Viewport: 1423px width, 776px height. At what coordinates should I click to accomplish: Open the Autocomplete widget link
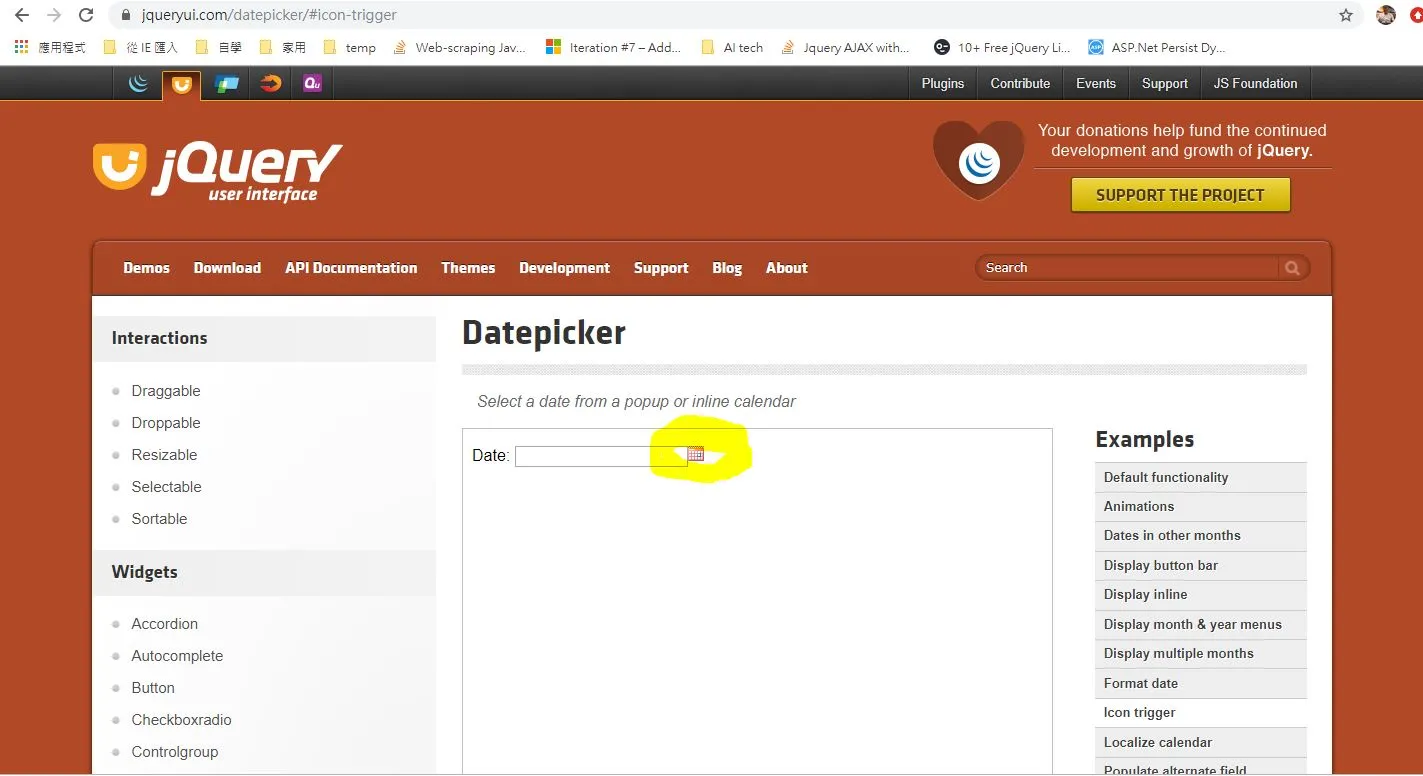(177, 656)
